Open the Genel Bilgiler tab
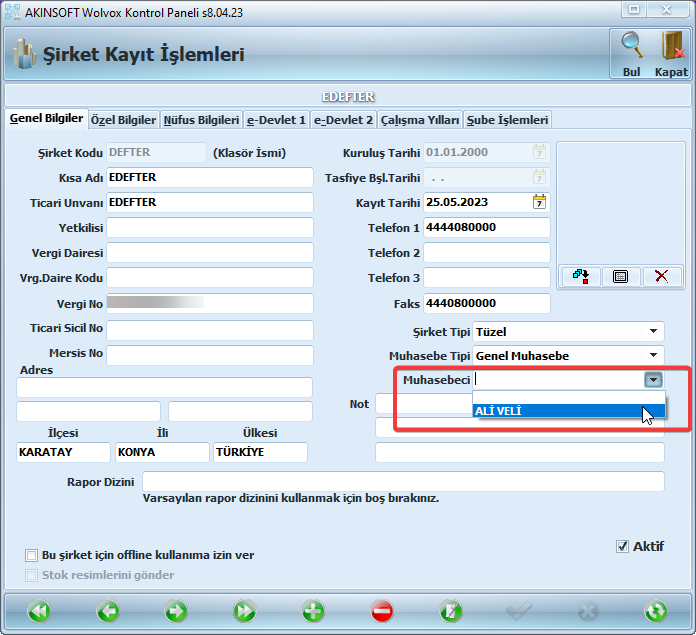 pyautogui.click(x=46, y=118)
